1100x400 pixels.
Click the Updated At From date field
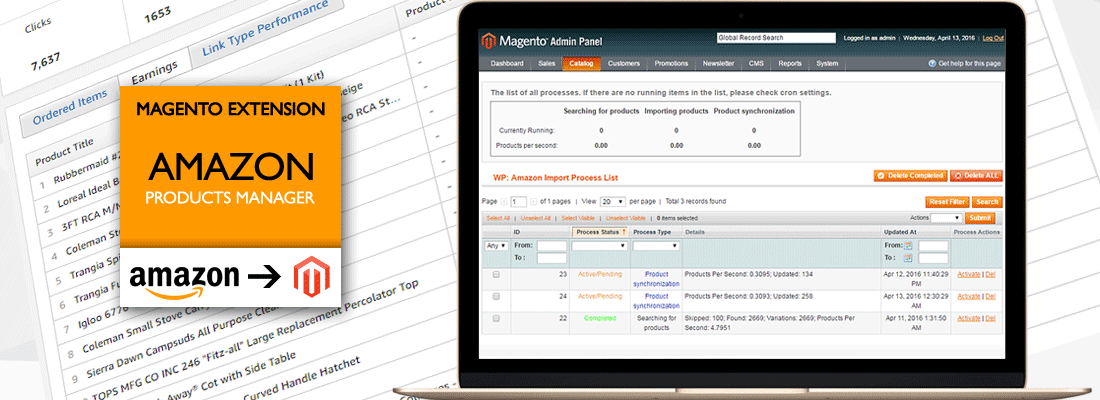(x=933, y=246)
